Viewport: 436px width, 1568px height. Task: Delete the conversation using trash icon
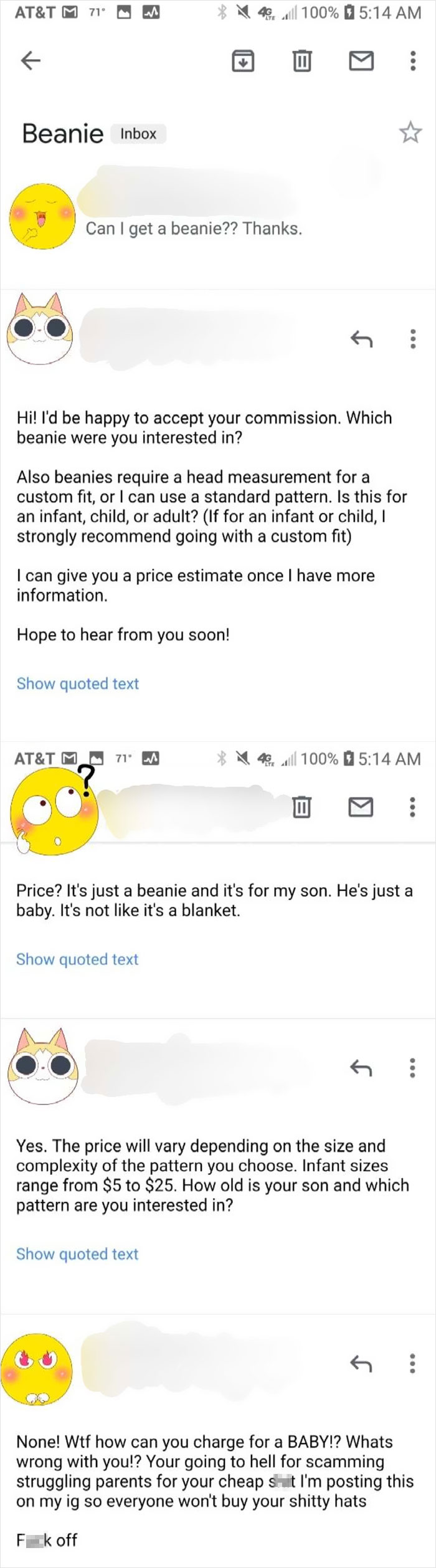301,60
